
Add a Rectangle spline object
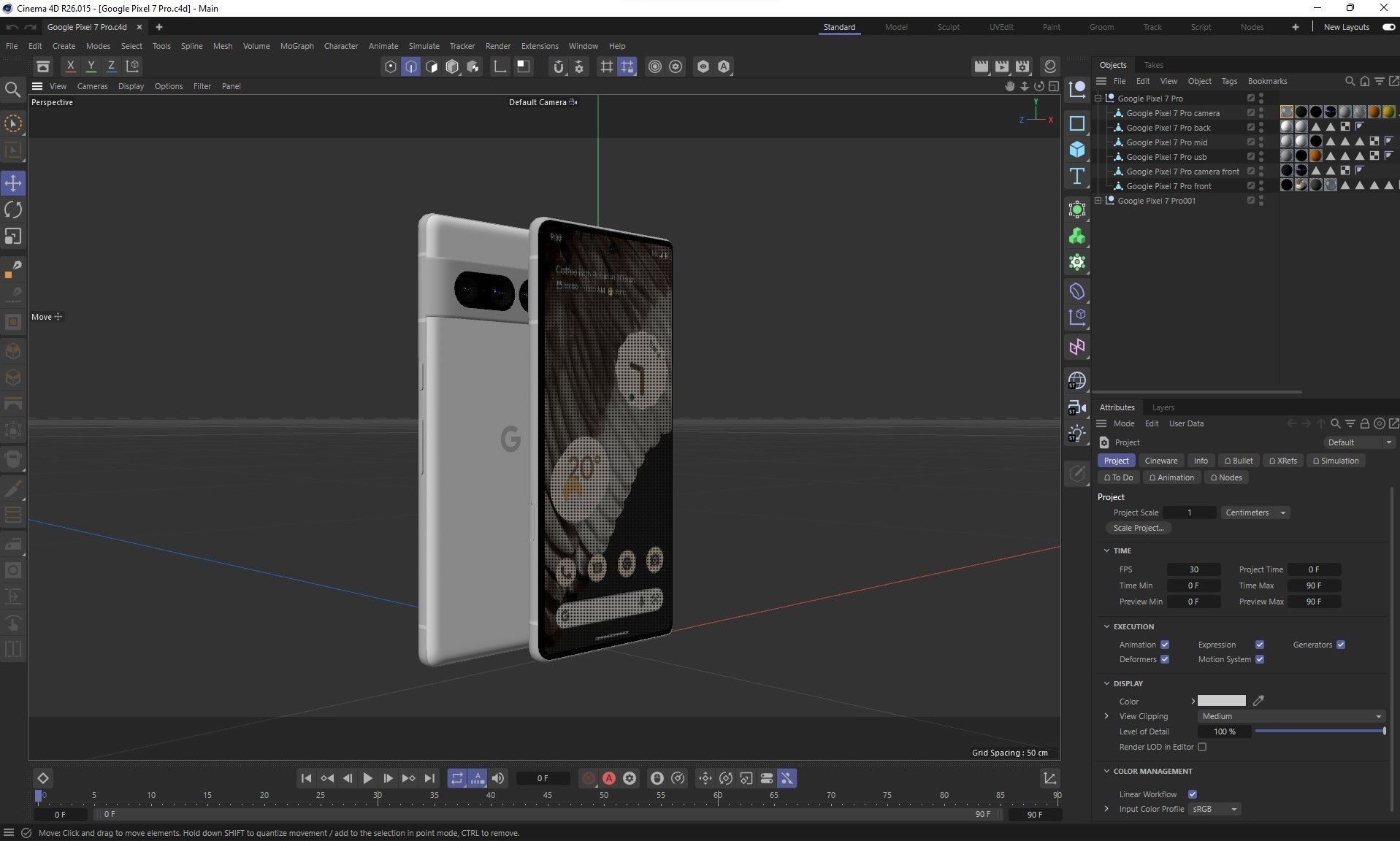point(1077,123)
